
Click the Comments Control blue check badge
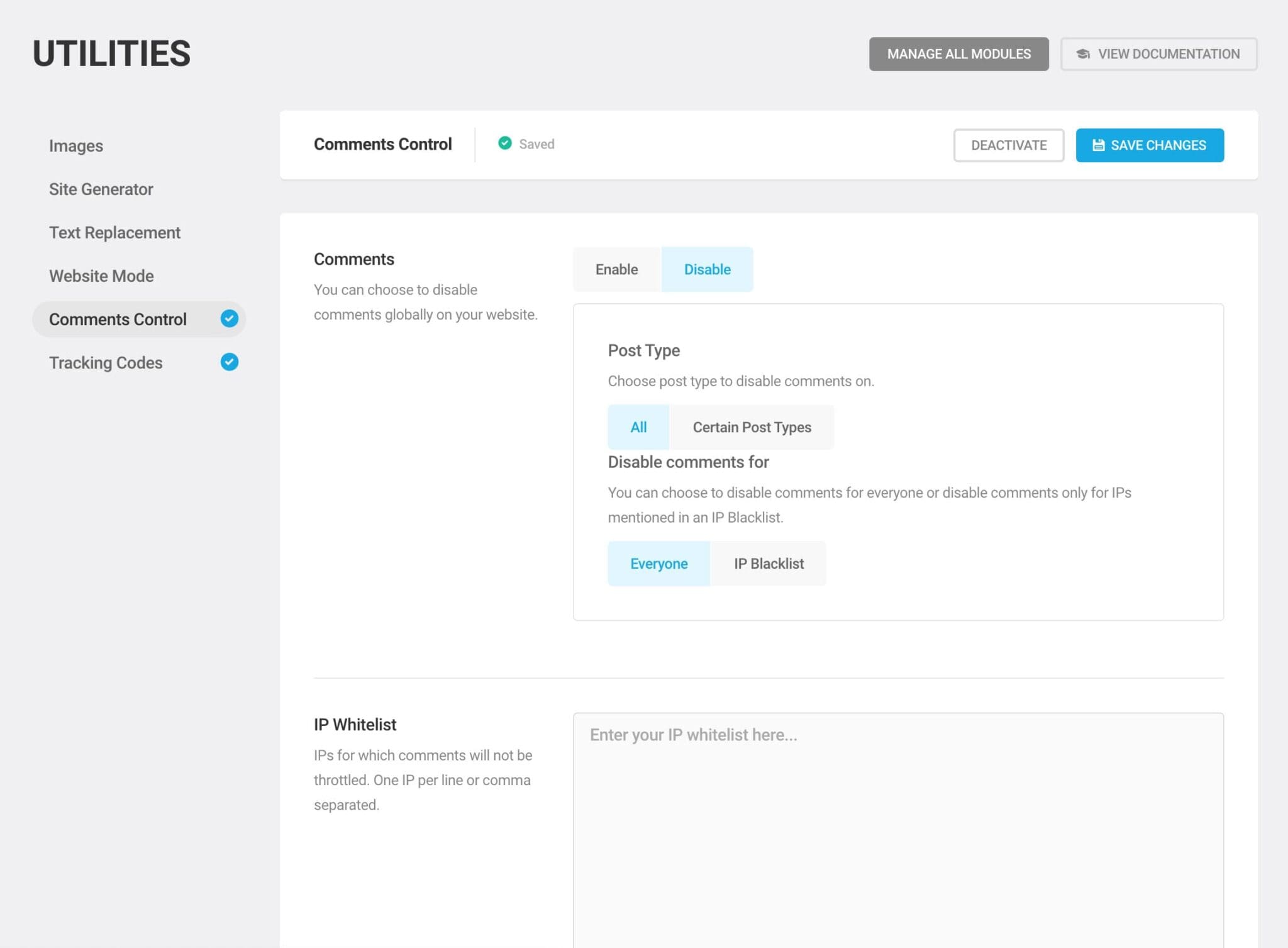tap(229, 319)
